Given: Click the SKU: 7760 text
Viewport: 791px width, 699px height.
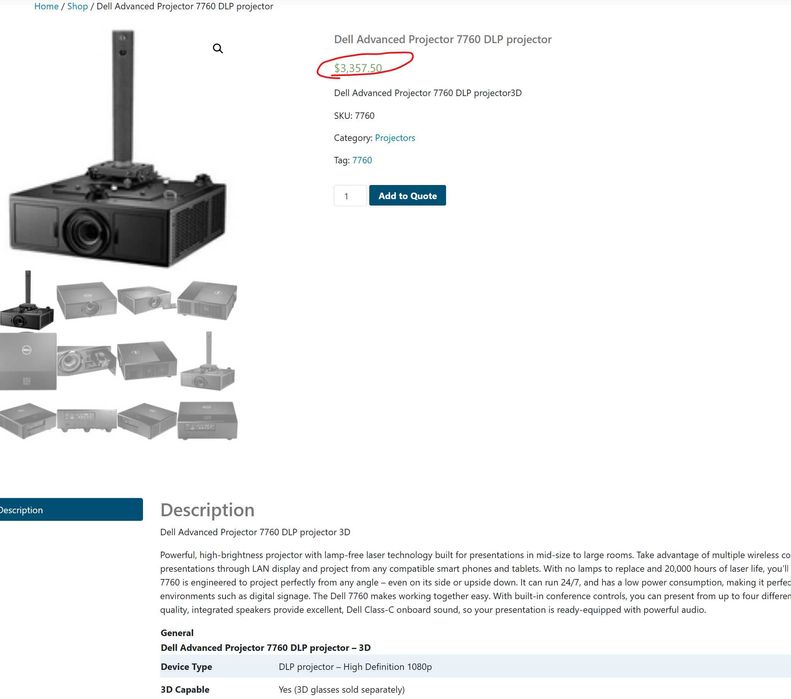Looking at the screenshot, I should (x=354, y=115).
